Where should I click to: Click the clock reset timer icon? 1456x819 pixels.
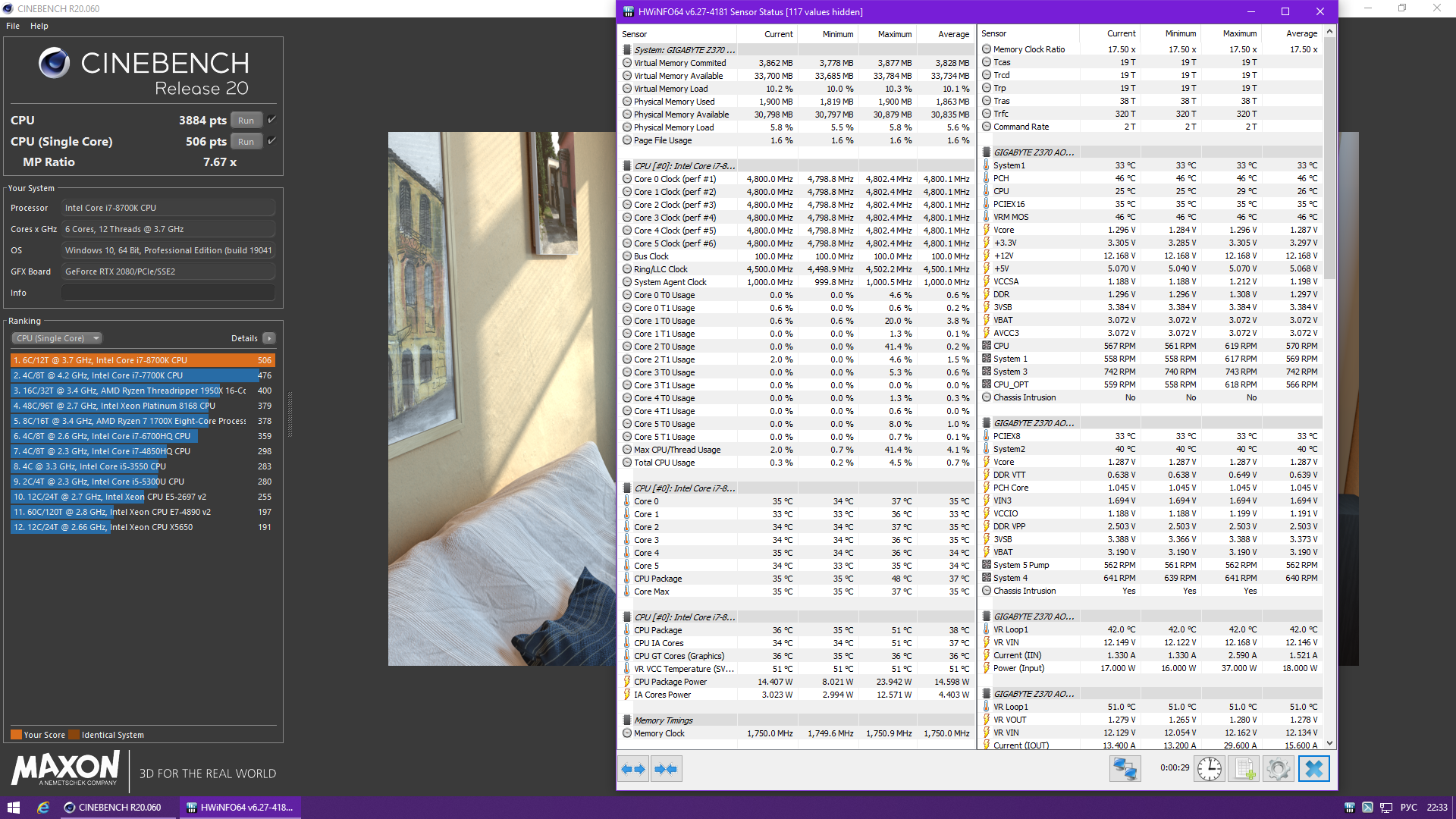tap(1210, 769)
